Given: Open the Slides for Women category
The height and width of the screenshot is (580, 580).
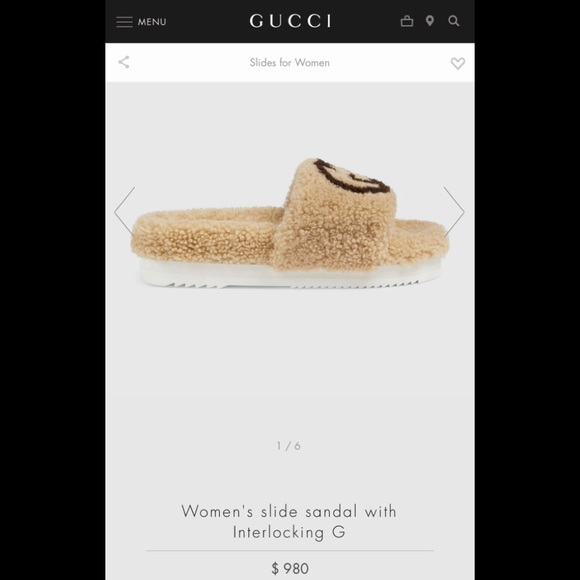Looking at the screenshot, I should point(290,63).
